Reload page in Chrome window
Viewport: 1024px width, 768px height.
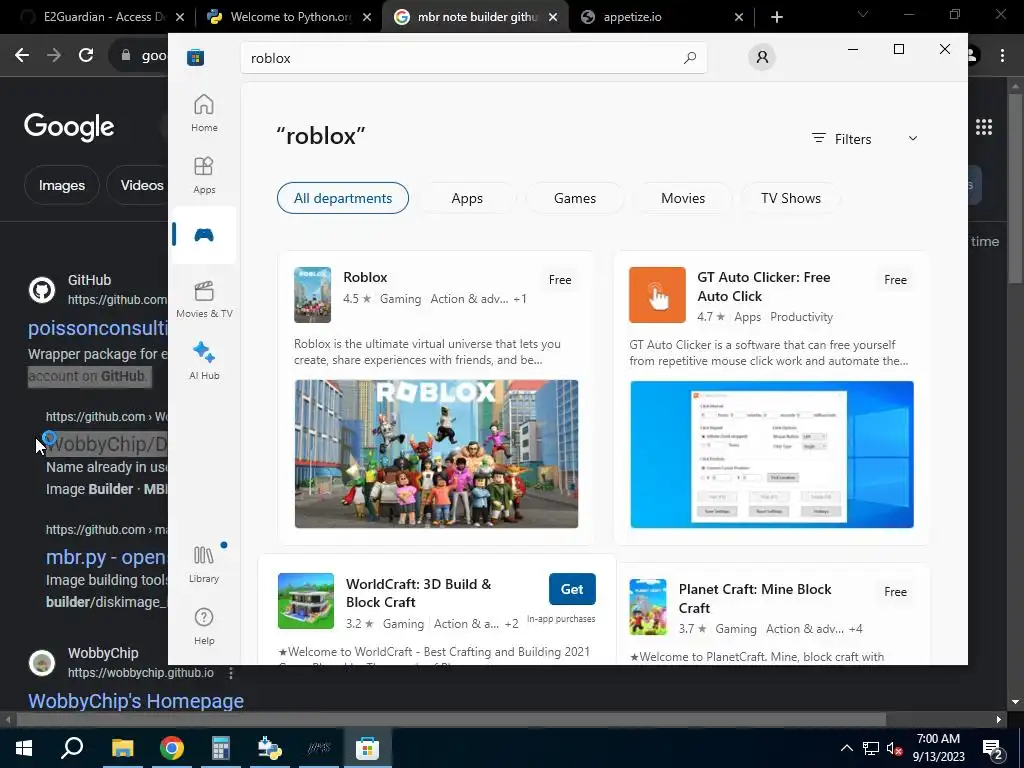pos(86,55)
